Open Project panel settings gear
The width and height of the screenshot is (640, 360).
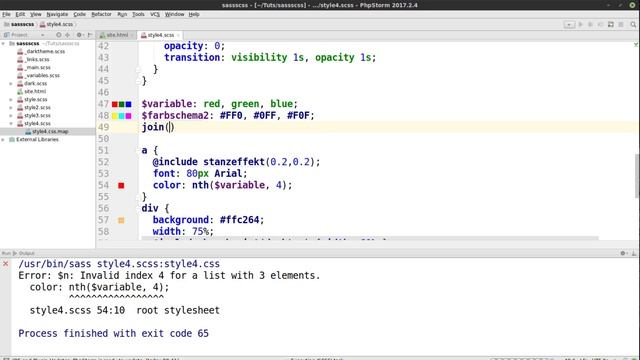point(79,35)
